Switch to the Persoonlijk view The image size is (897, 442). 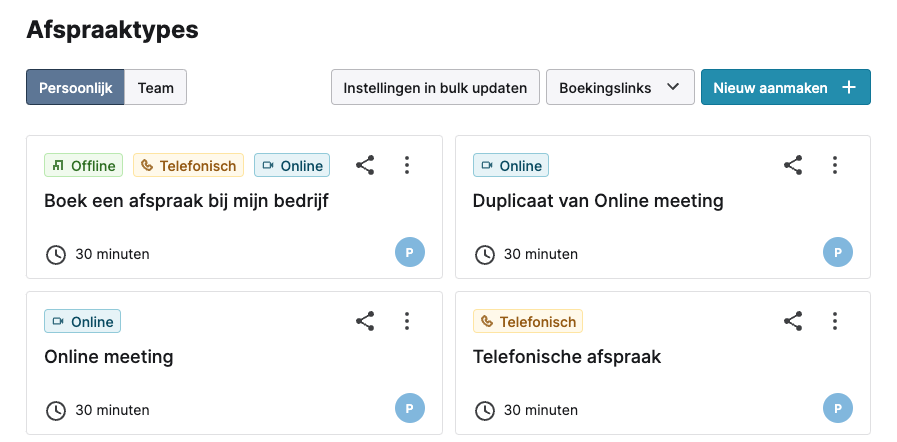click(x=75, y=87)
